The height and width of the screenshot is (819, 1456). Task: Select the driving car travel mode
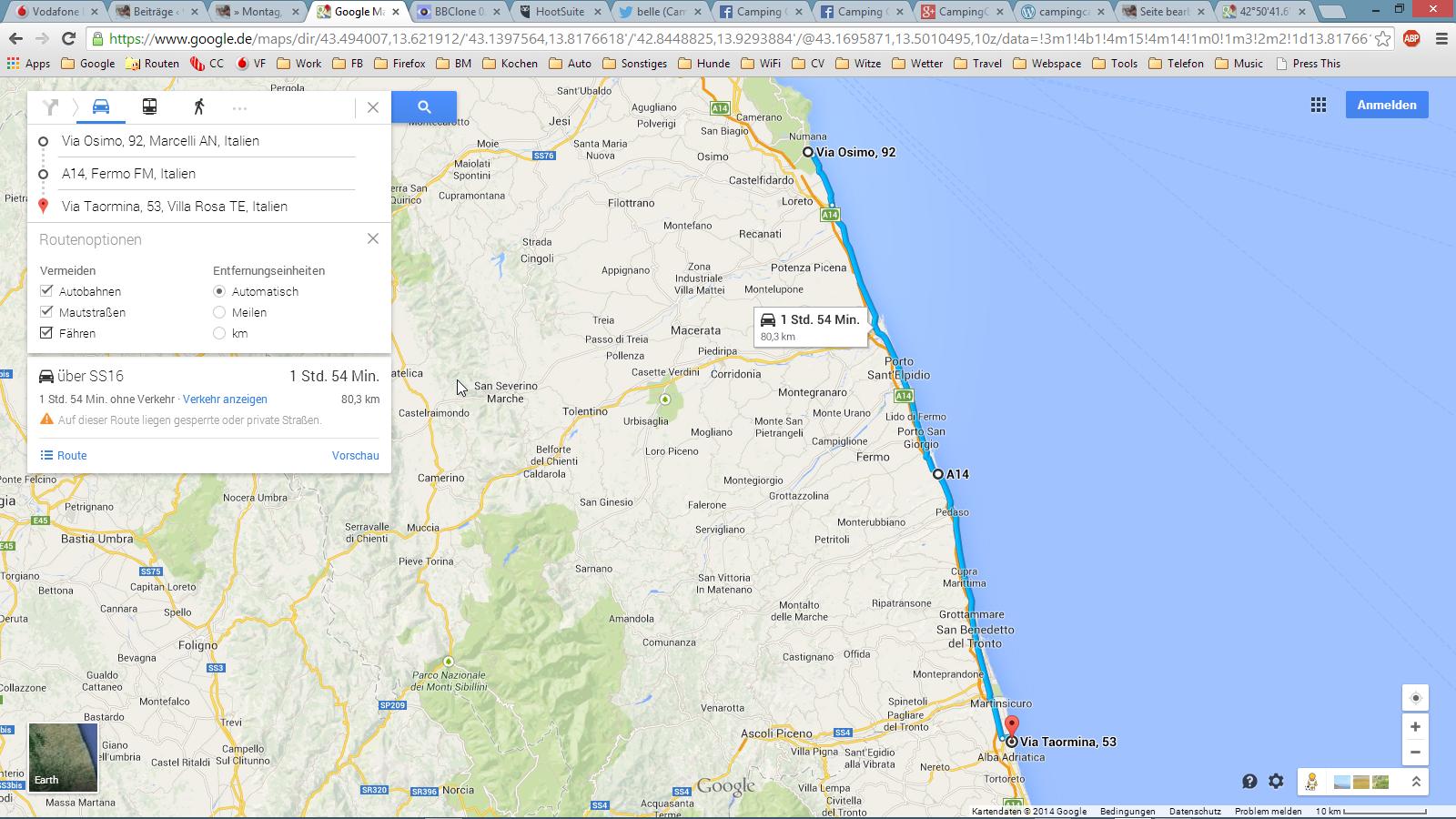pos(101,106)
